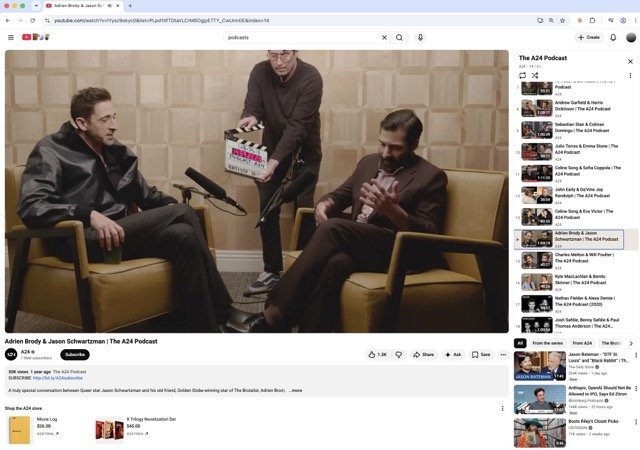Subscribe to the A24 channel
The width and height of the screenshot is (640, 450).
[75, 354]
